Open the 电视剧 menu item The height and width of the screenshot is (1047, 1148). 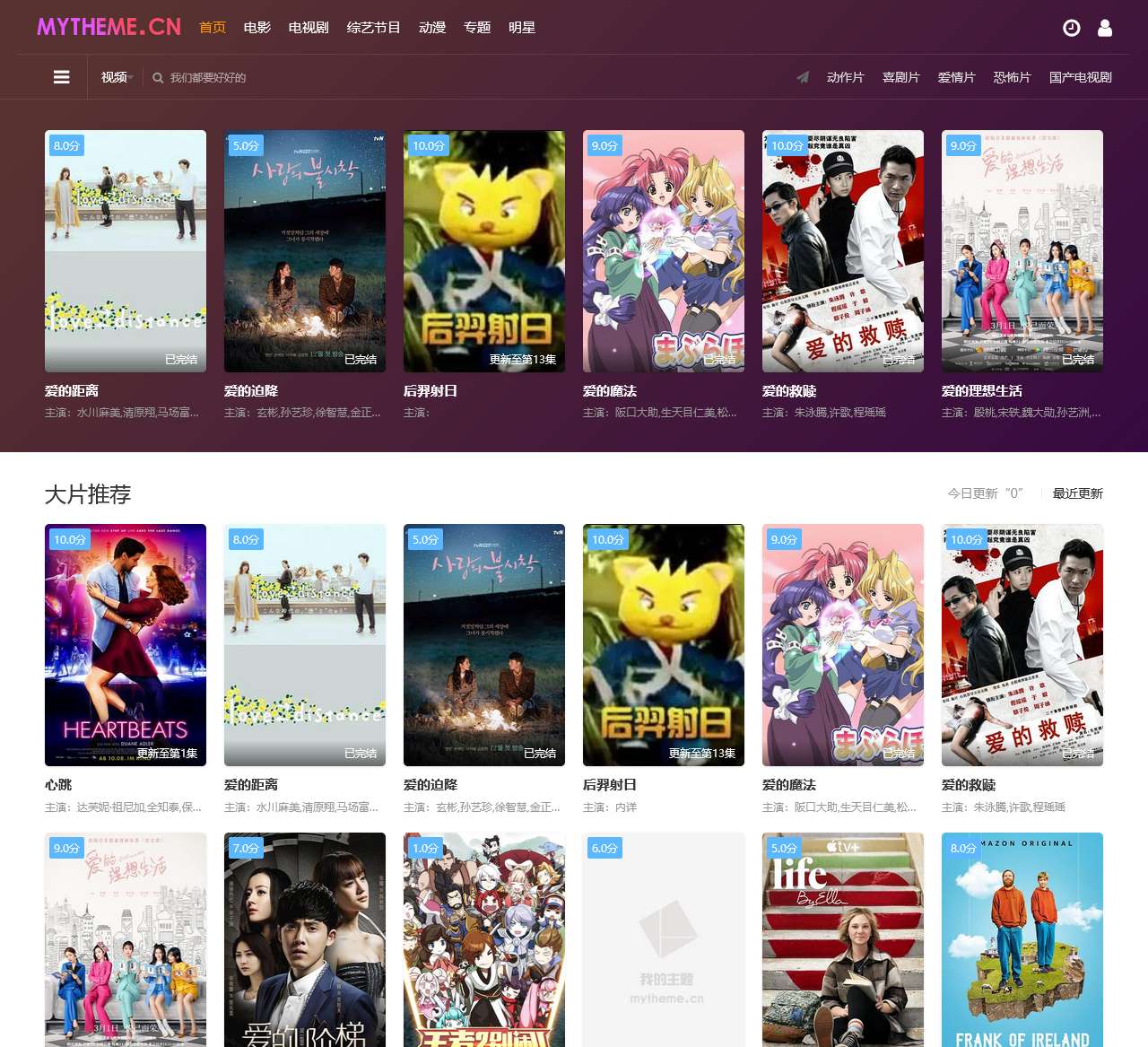(309, 28)
